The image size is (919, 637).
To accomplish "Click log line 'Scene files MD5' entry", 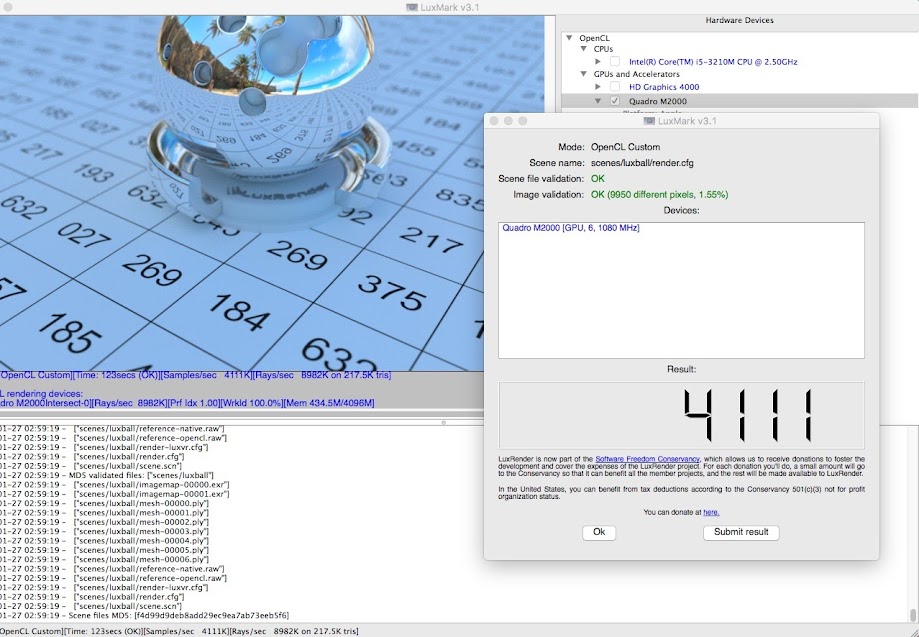I will (x=144, y=615).
